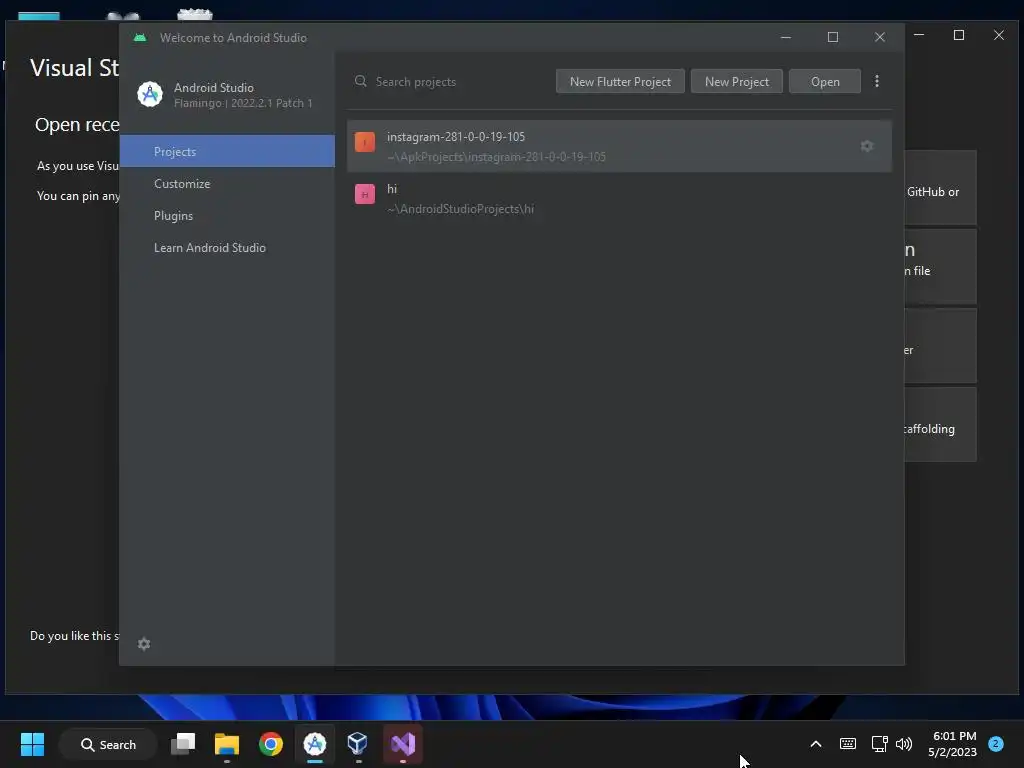Click the search magnifier icon
The height and width of the screenshot is (768, 1024).
360,81
